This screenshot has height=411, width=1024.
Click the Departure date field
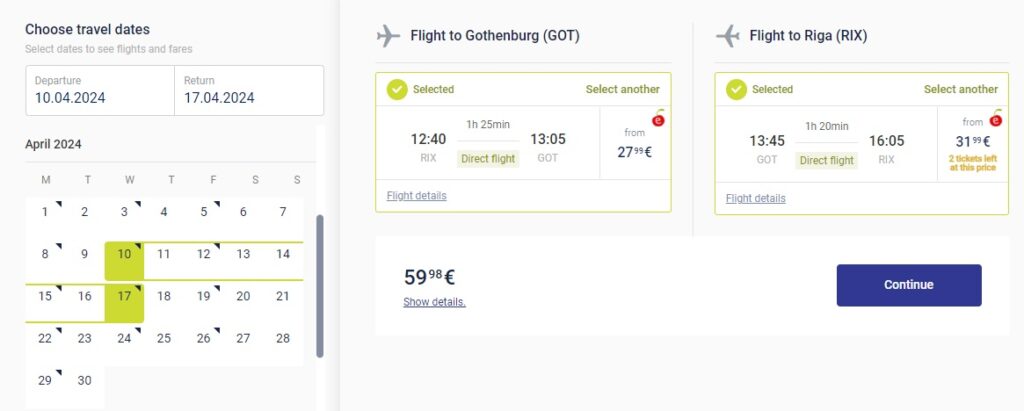(x=99, y=90)
